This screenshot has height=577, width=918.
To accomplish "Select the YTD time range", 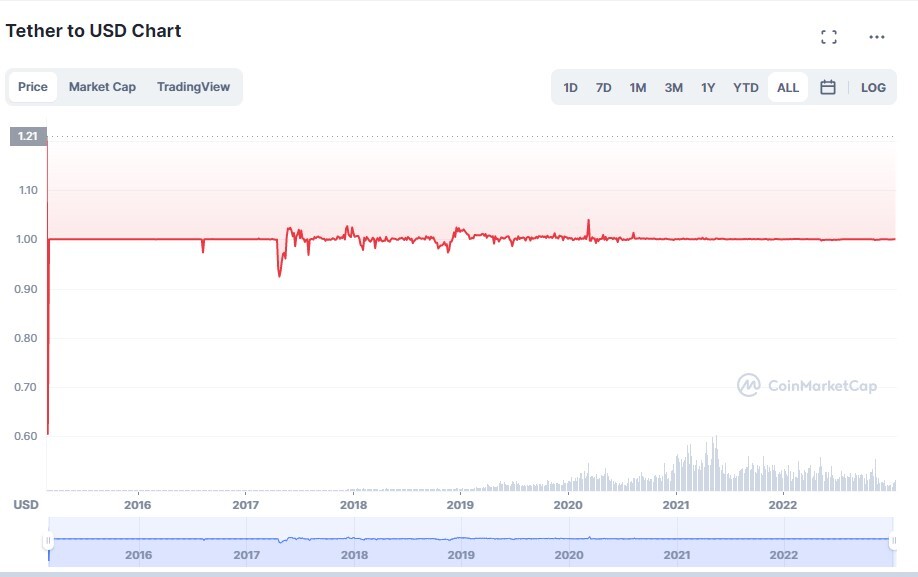I will click(745, 88).
